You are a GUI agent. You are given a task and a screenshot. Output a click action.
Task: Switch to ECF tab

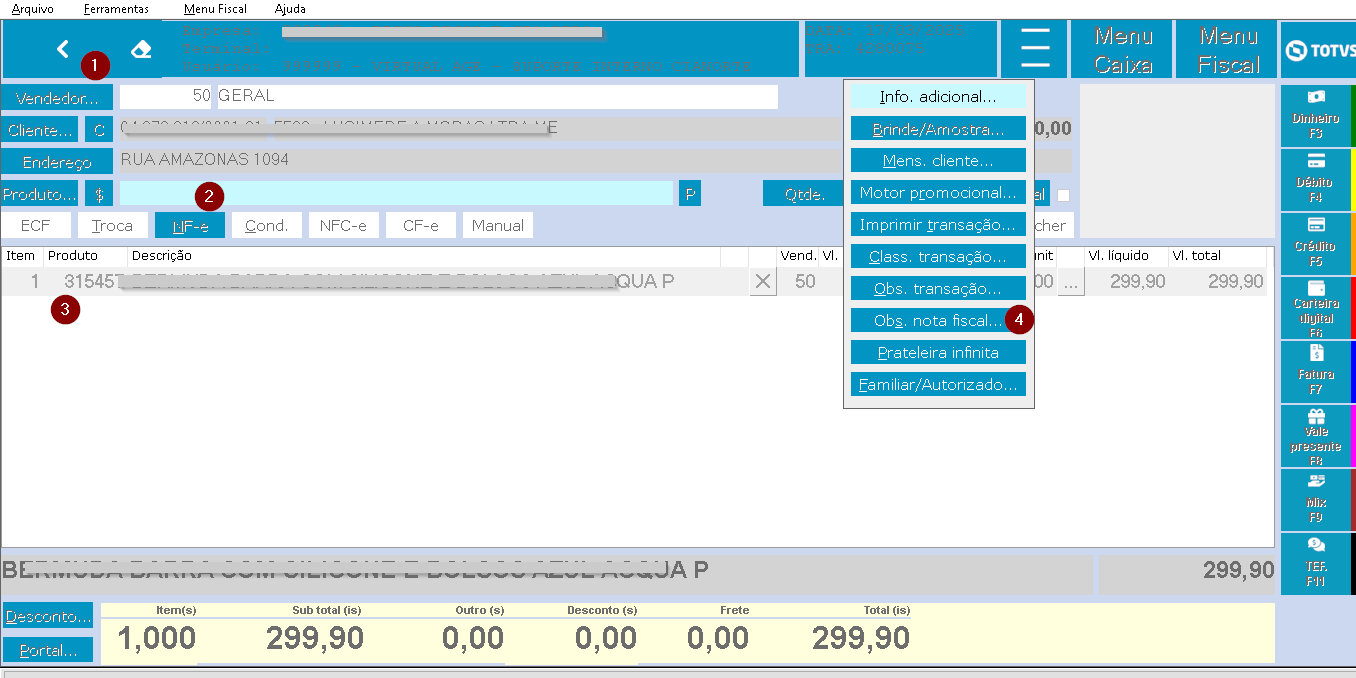point(35,226)
